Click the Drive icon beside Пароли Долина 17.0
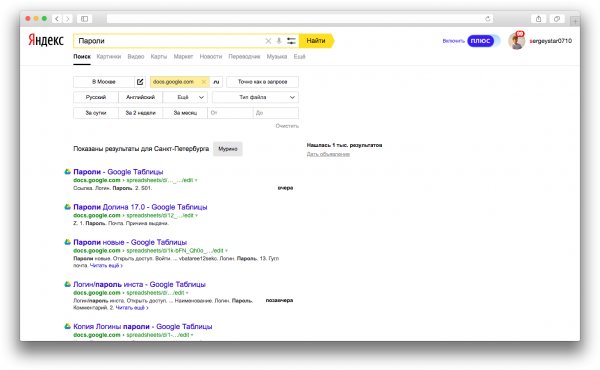This screenshot has width=600, height=370. [67, 207]
